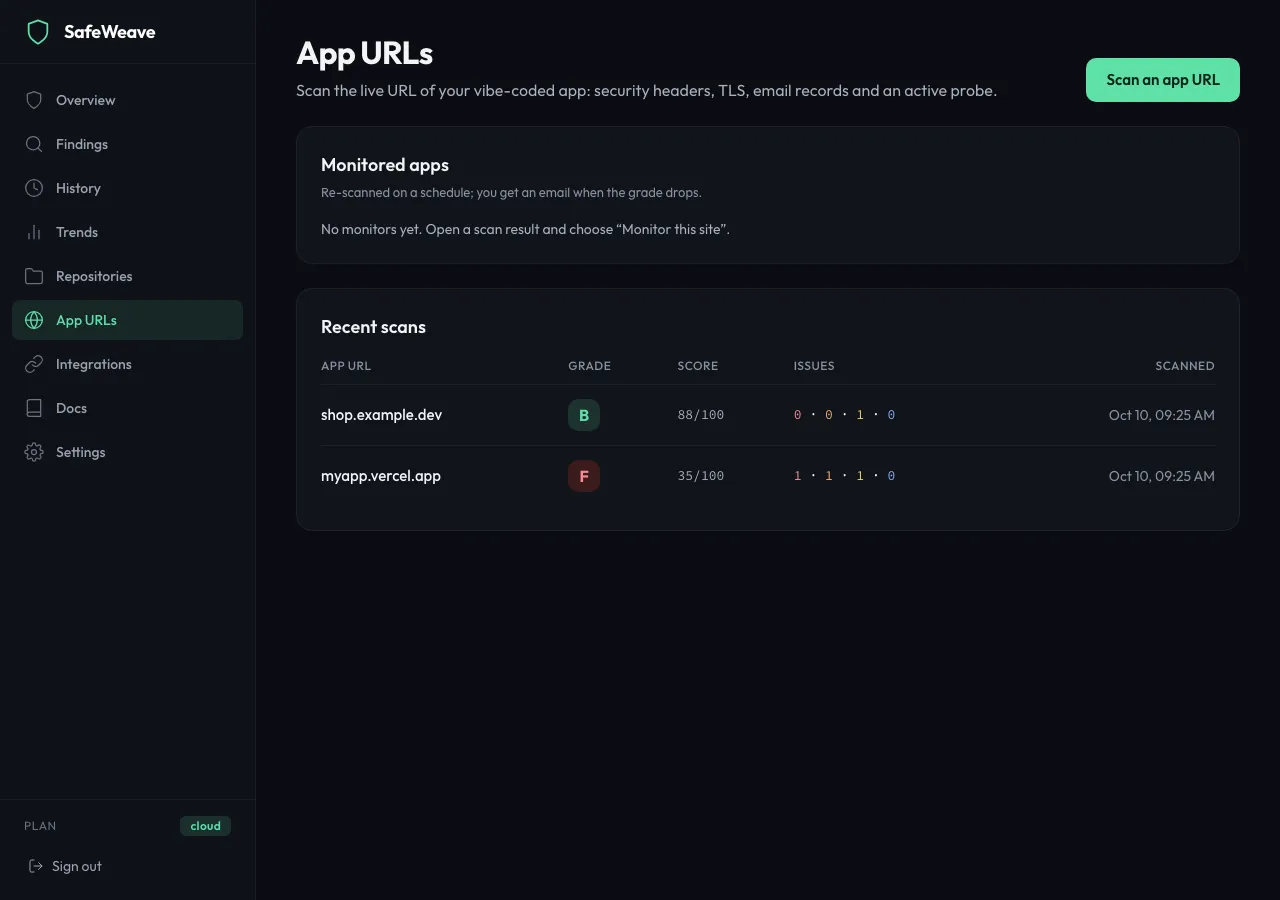
Task: Select the Integrations menu item
Action: [x=127, y=364]
